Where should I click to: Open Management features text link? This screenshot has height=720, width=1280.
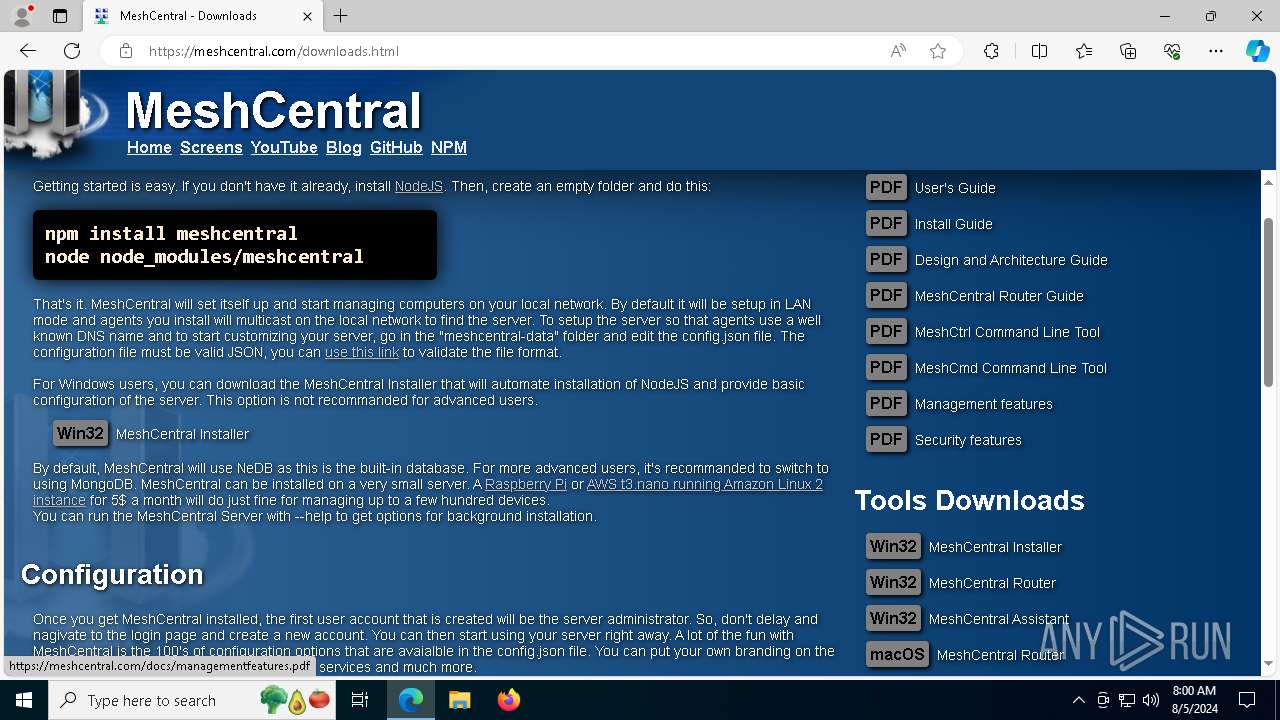click(984, 404)
